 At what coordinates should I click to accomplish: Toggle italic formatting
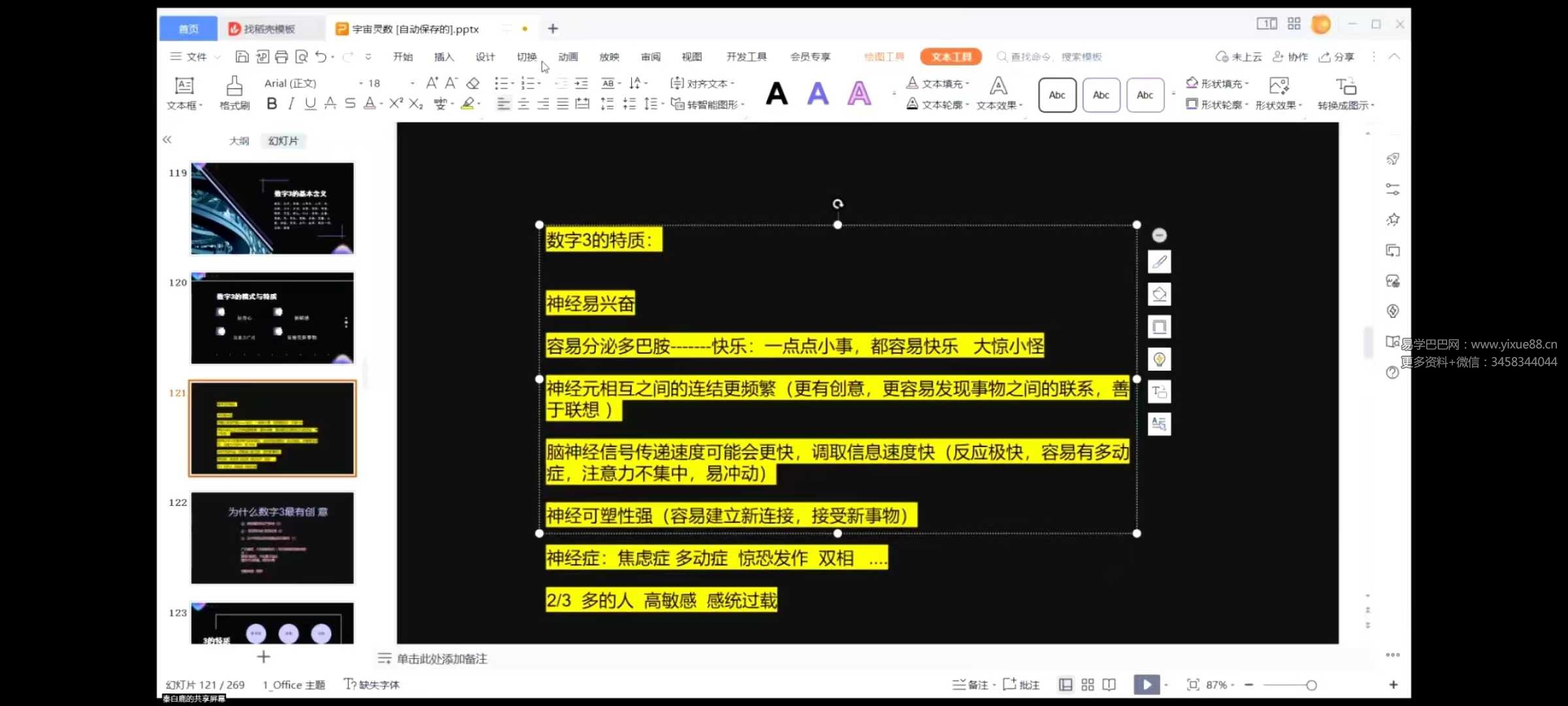tap(291, 104)
